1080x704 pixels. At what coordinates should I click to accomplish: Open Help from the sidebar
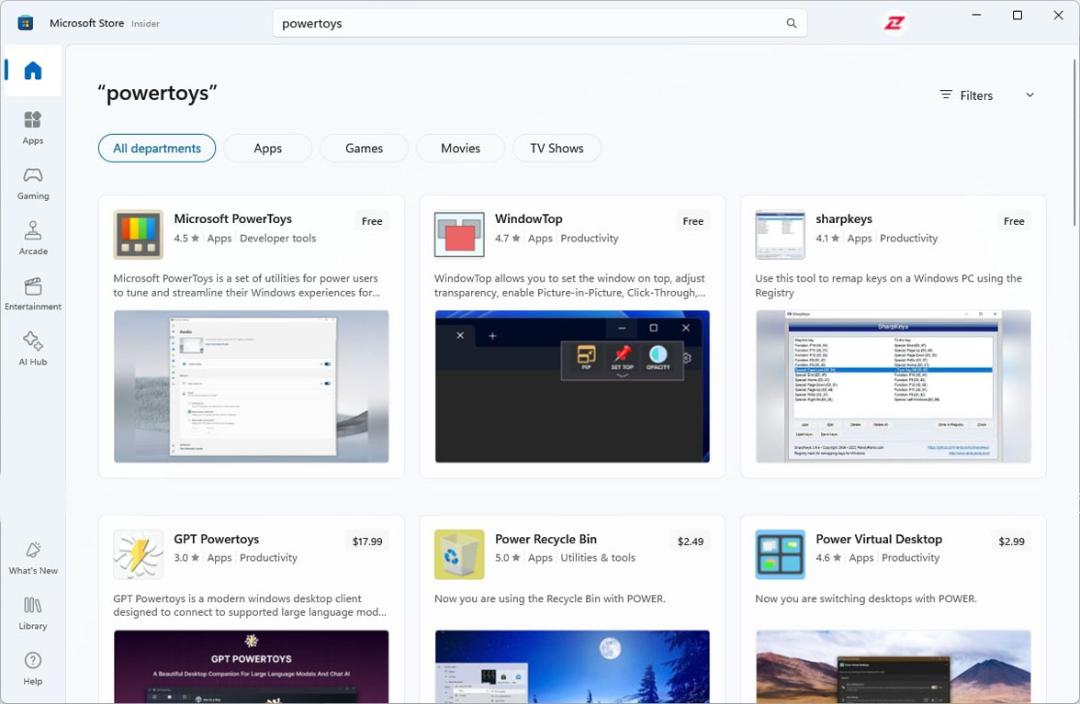click(32, 668)
